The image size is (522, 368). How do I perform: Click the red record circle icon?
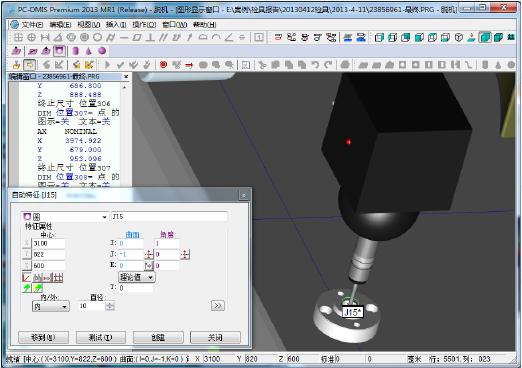point(163,64)
